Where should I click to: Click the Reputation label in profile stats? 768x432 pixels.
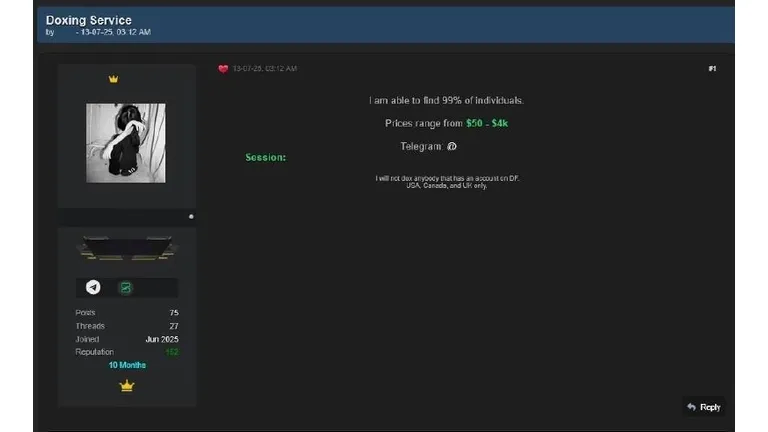point(95,352)
